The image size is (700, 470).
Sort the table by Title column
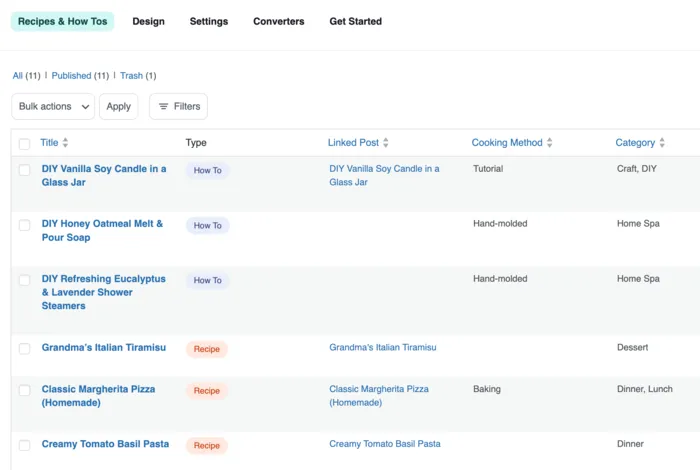(x=54, y=142)
